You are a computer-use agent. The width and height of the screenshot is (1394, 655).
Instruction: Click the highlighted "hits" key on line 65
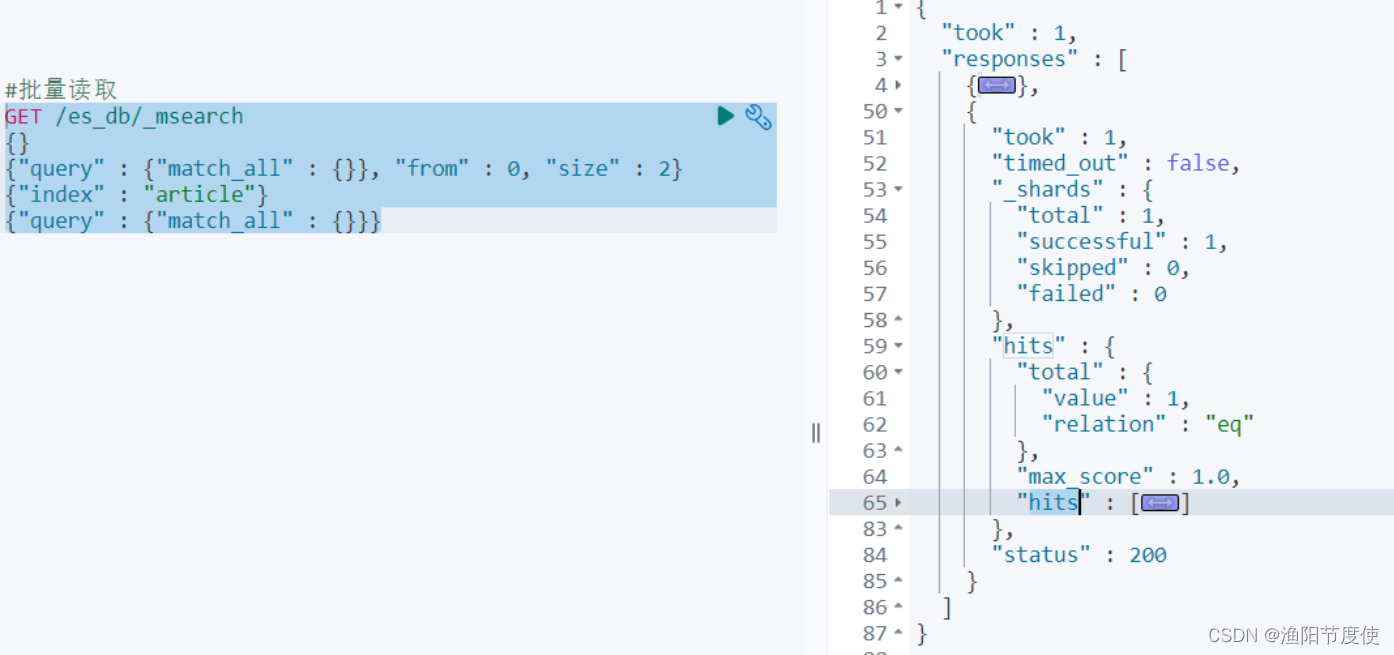[x=1053, y=503]
